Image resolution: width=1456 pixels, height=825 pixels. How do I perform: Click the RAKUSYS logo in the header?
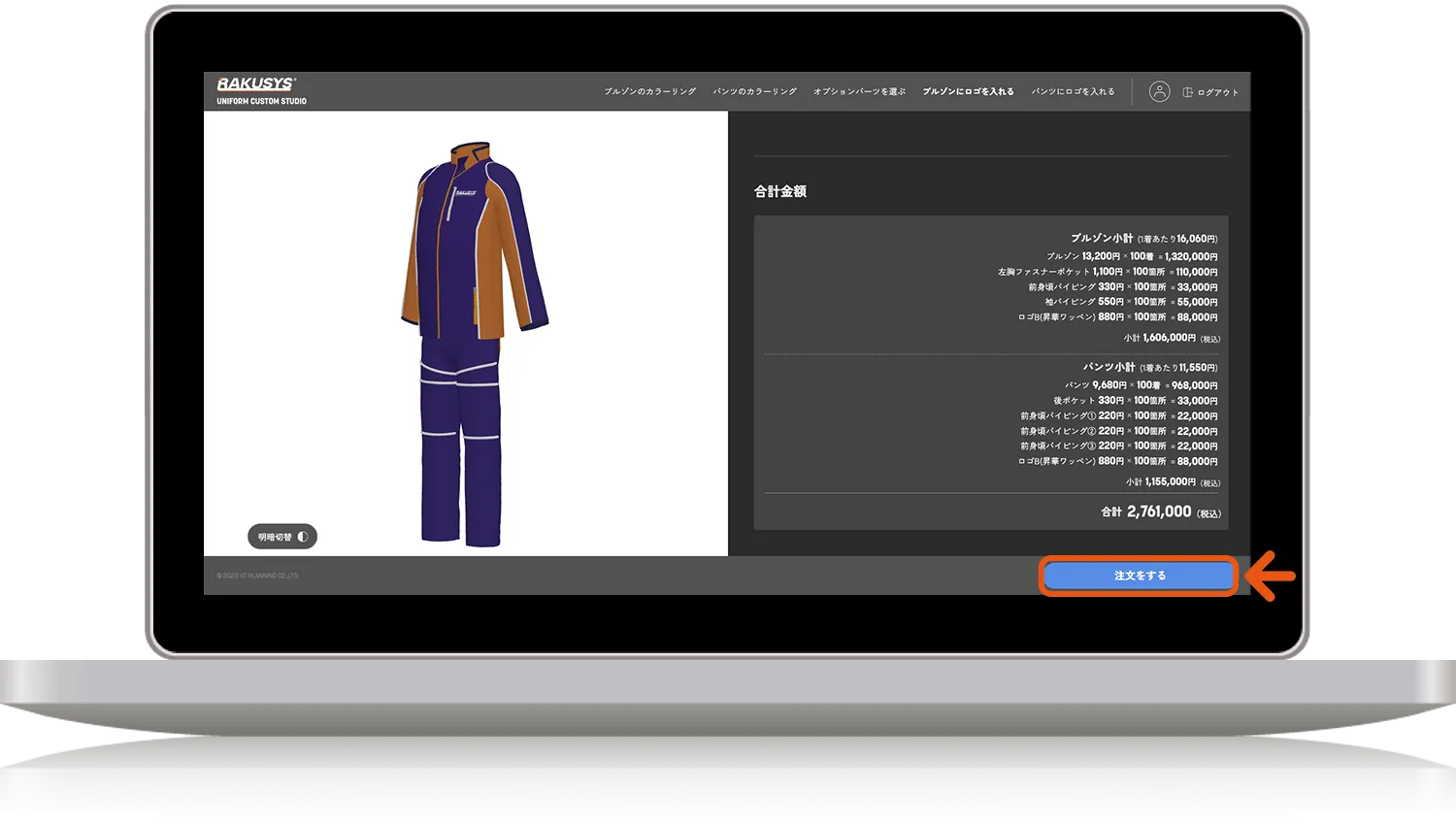pos(257,85)
